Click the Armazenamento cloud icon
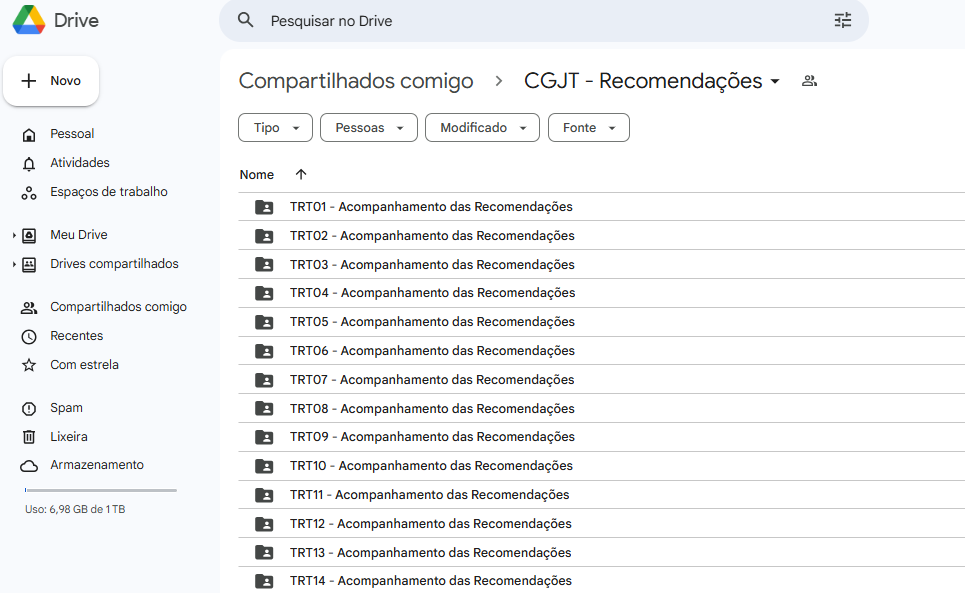 29,466
